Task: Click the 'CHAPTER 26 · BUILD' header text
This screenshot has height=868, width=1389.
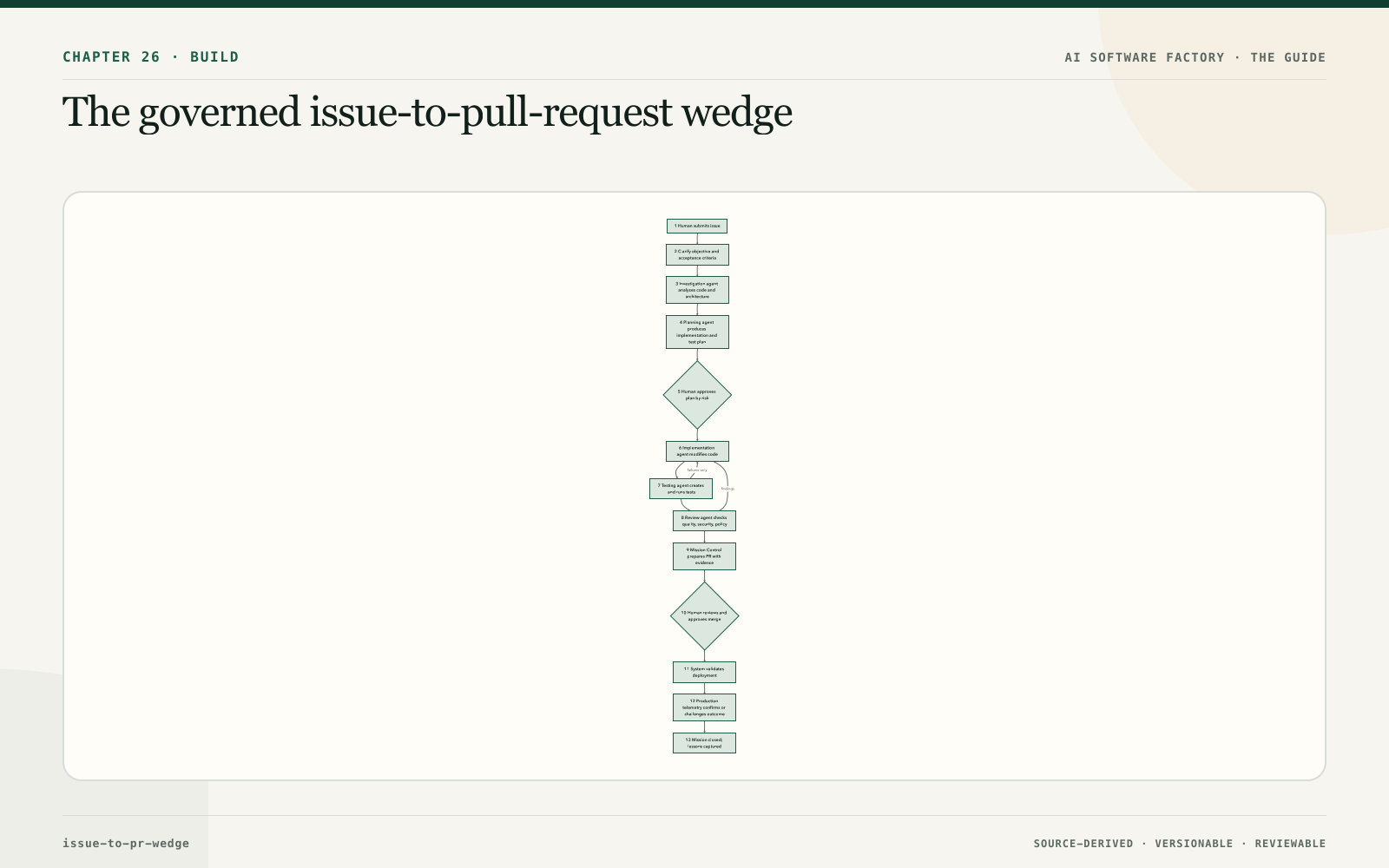Action: tap(150, 57)
